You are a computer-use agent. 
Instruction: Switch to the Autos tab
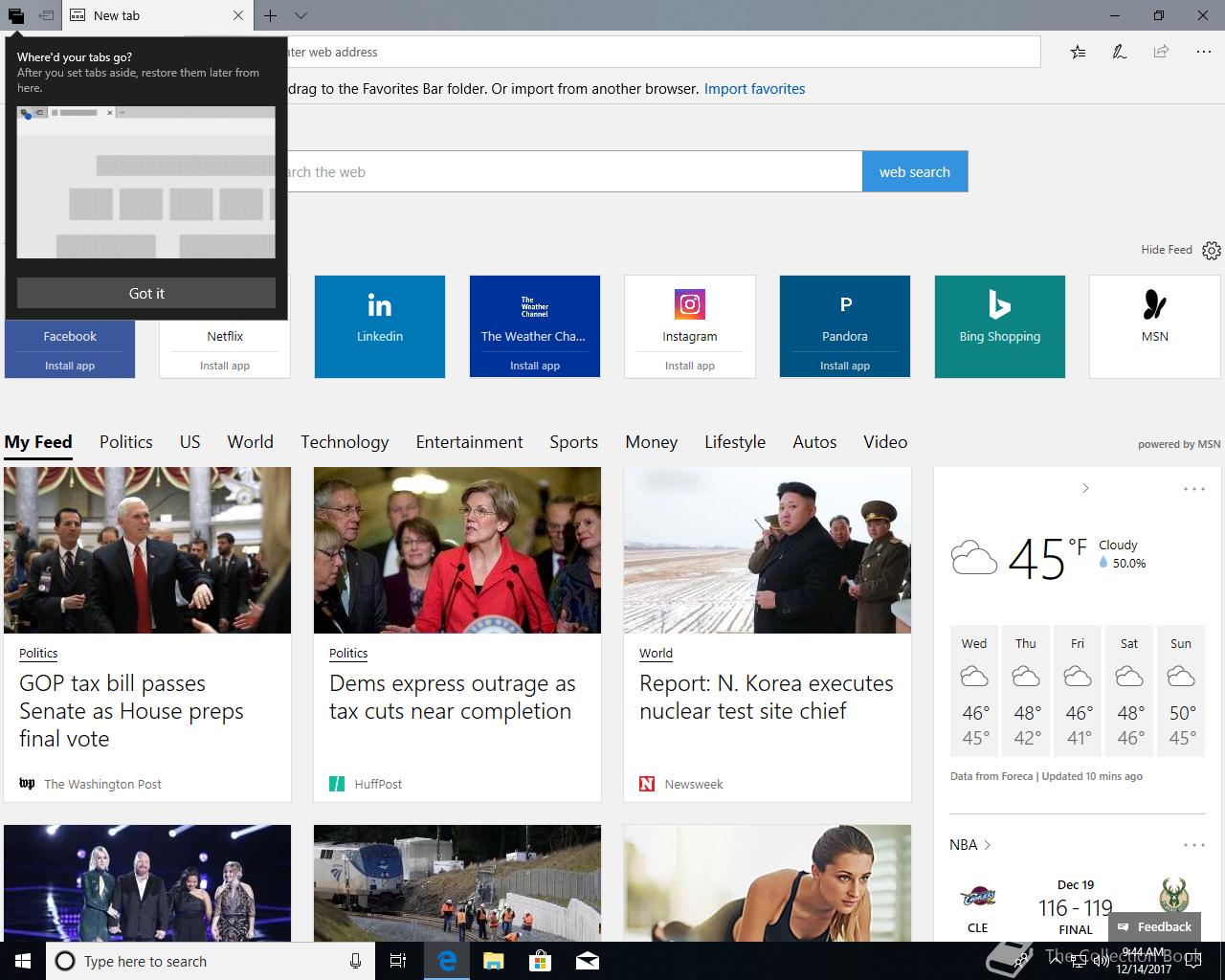coord(815,442)
